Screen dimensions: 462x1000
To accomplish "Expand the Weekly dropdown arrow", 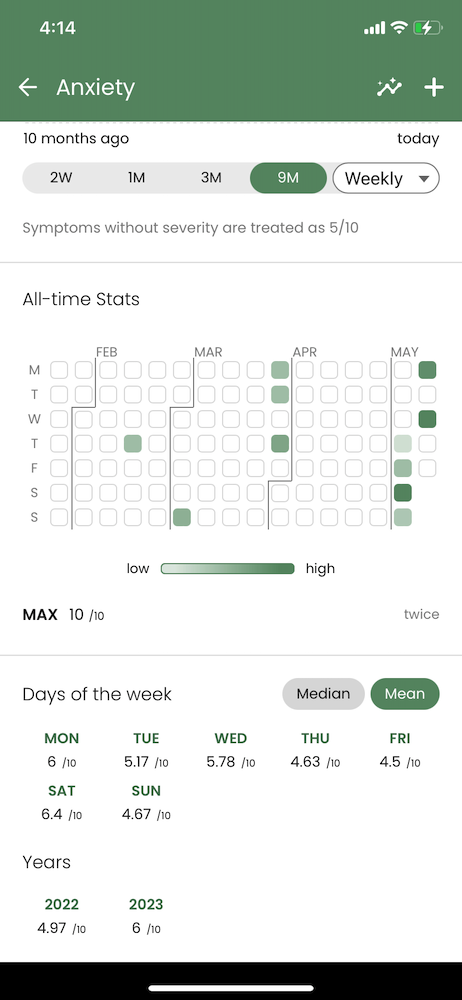I will click(424, 179).
